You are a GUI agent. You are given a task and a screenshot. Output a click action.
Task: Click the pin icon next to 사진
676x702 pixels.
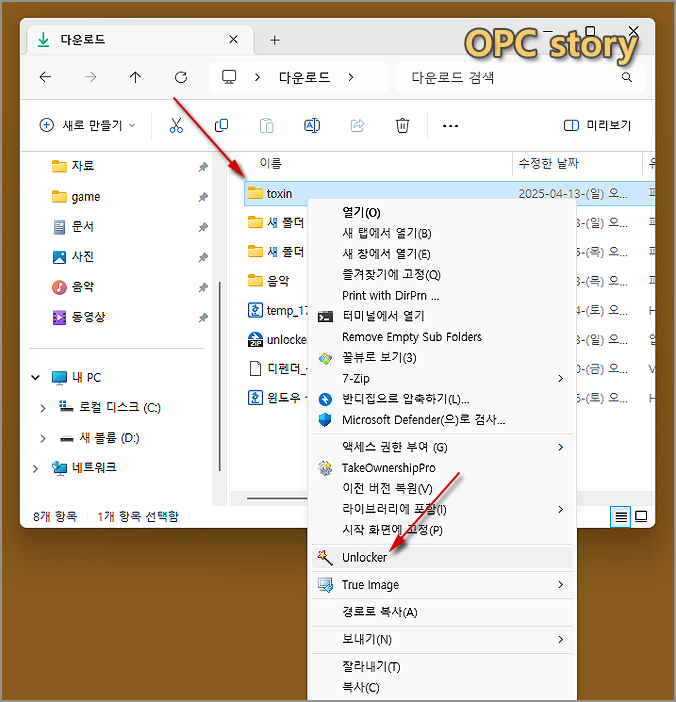[x=203, y=257]
